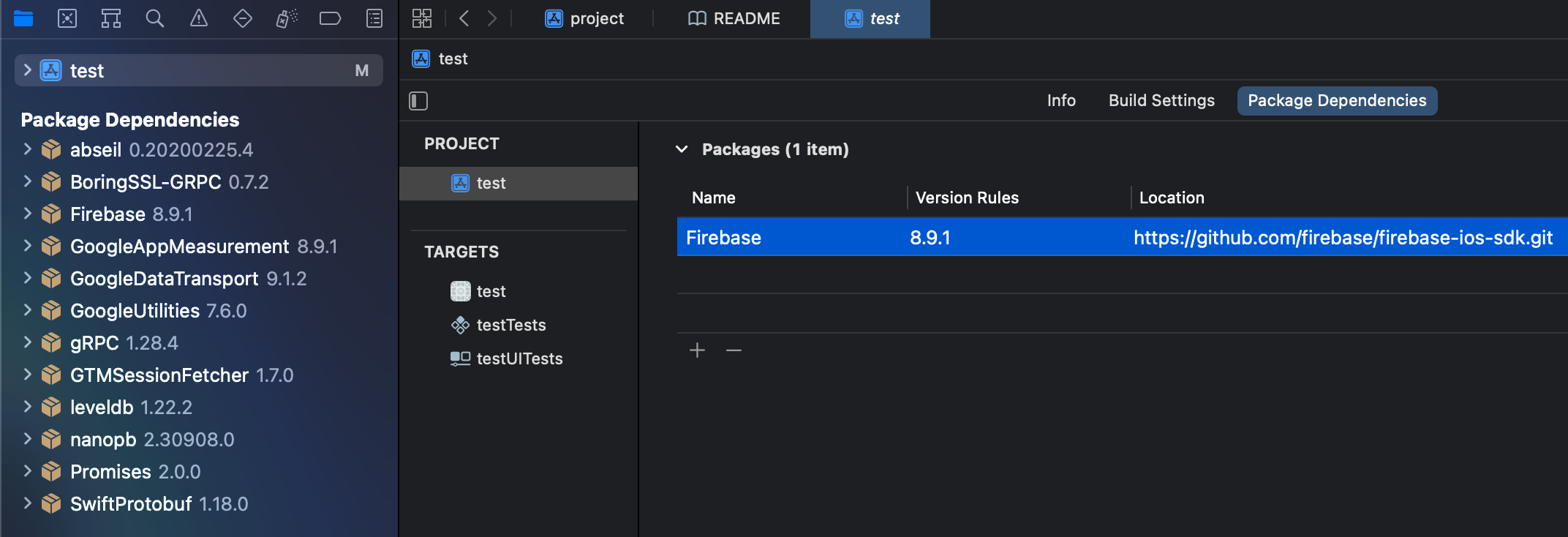Expand the leveldb package

pyautogui.click(x=27, y=407)
